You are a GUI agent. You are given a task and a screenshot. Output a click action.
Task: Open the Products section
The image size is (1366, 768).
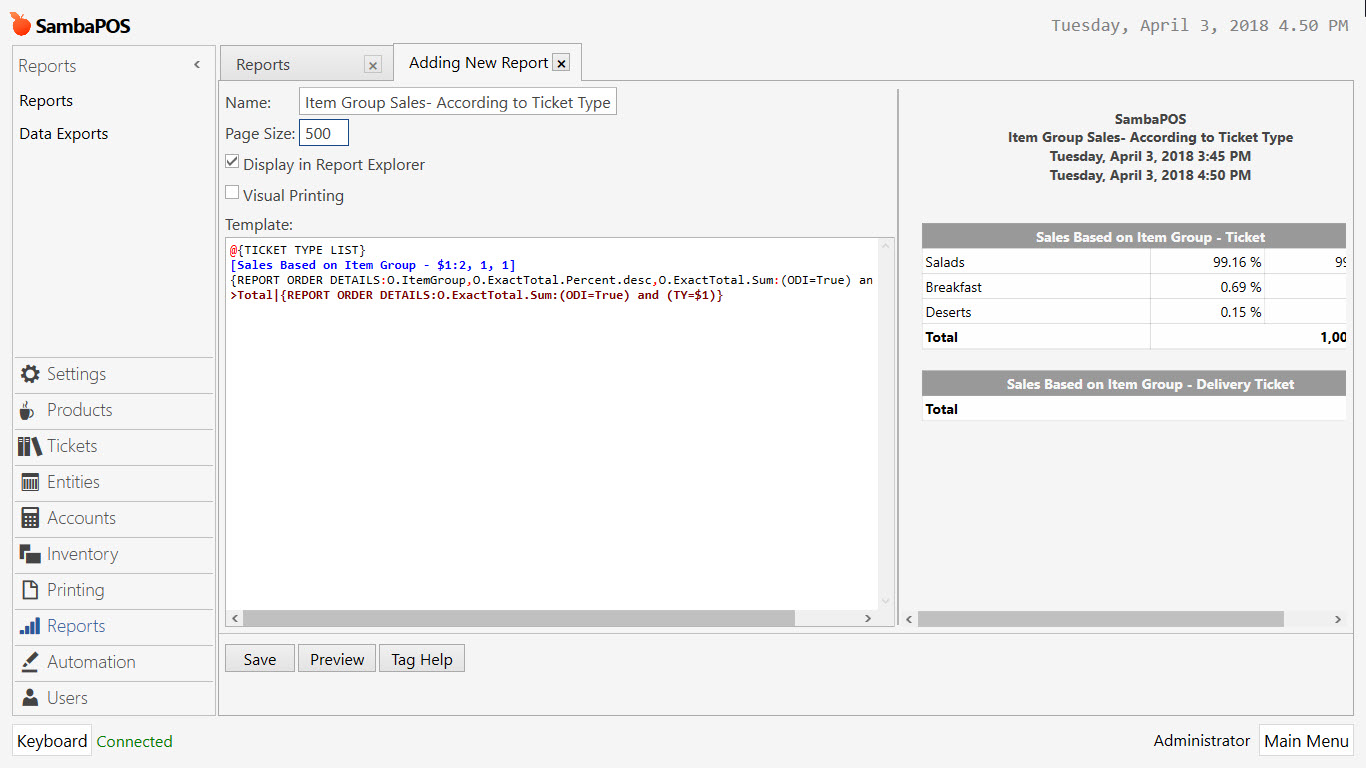click(x=77, y=411)
